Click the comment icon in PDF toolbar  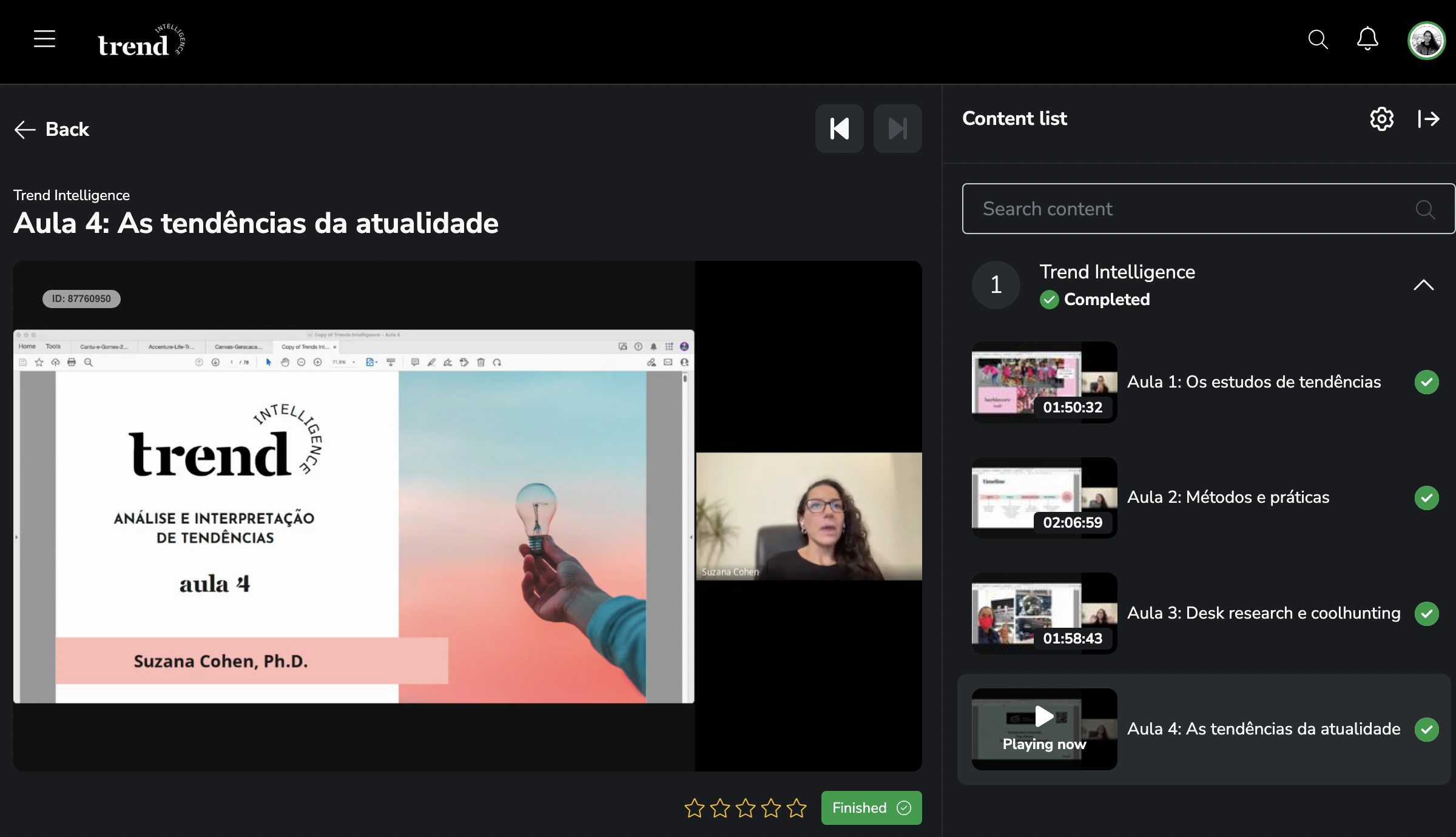[415, 362]
